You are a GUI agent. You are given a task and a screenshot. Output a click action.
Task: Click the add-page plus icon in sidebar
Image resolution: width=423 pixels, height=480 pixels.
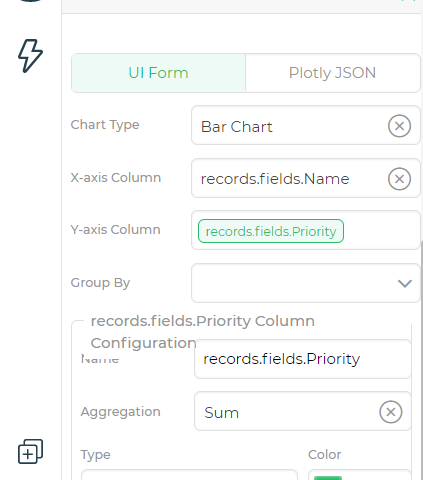point(30,451)
